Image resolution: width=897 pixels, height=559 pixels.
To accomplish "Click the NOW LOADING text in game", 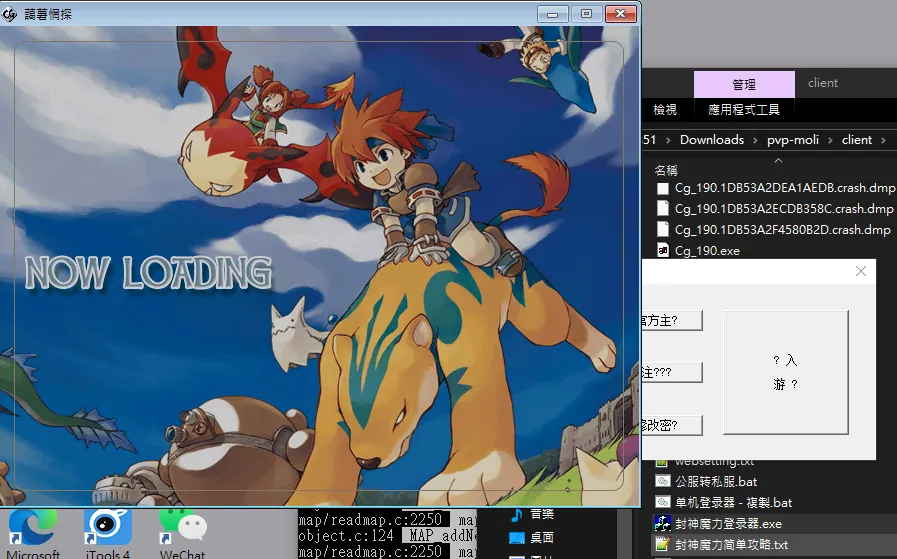I will click(x=148, y=272).
